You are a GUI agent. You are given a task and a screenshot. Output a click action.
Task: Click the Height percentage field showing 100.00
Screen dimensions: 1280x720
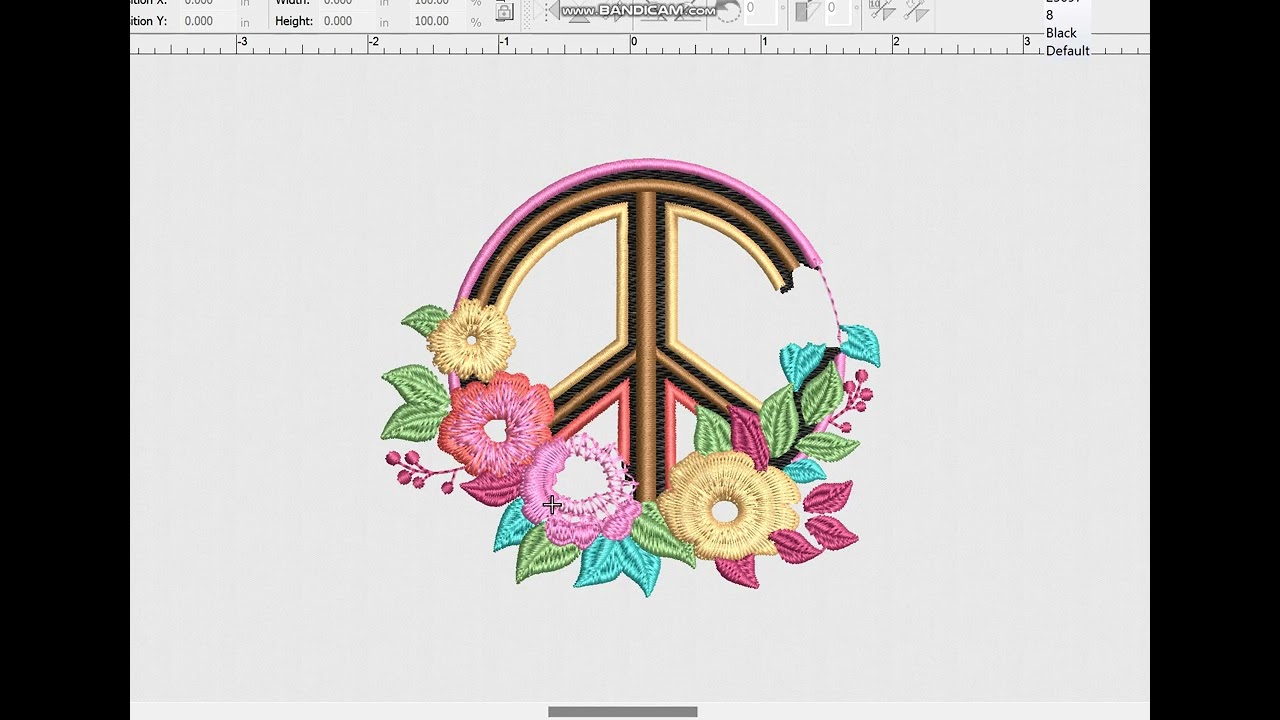[x=437, y=21]
